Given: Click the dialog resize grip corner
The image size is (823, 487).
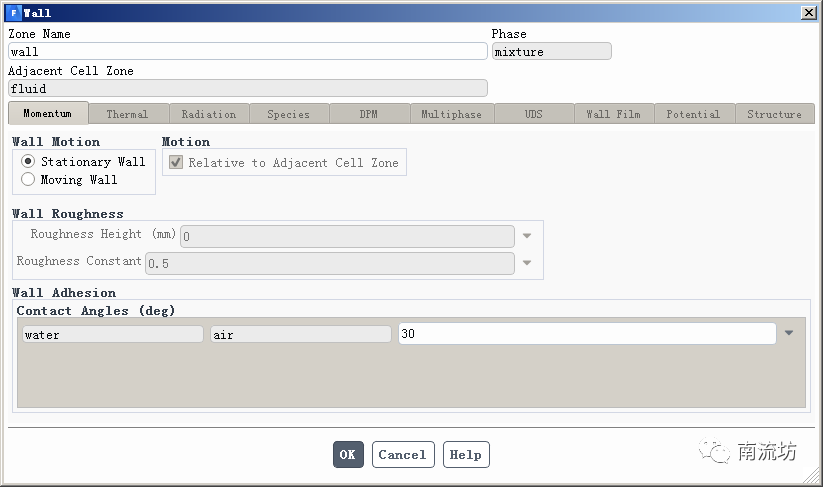Looking at the screenshot, I should pyautogui.click(x=812, y=475).
